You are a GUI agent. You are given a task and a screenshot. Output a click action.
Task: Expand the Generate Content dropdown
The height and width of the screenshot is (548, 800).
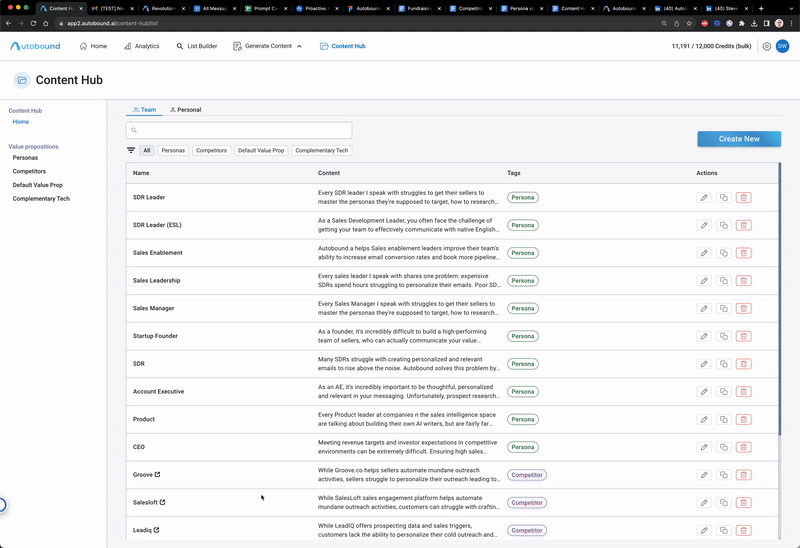pos(268,46)
